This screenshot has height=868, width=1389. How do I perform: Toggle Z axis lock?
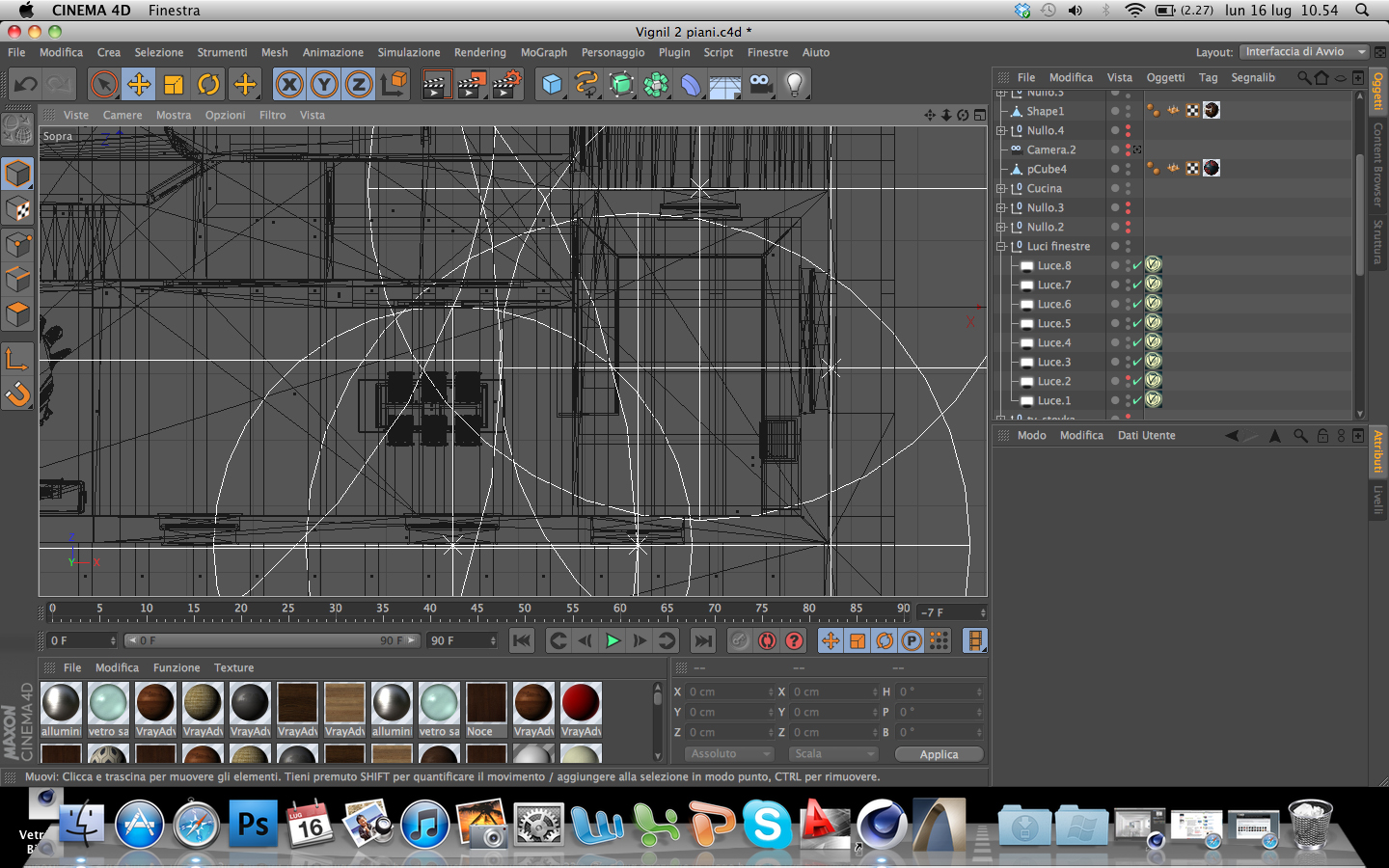point(359,85)
